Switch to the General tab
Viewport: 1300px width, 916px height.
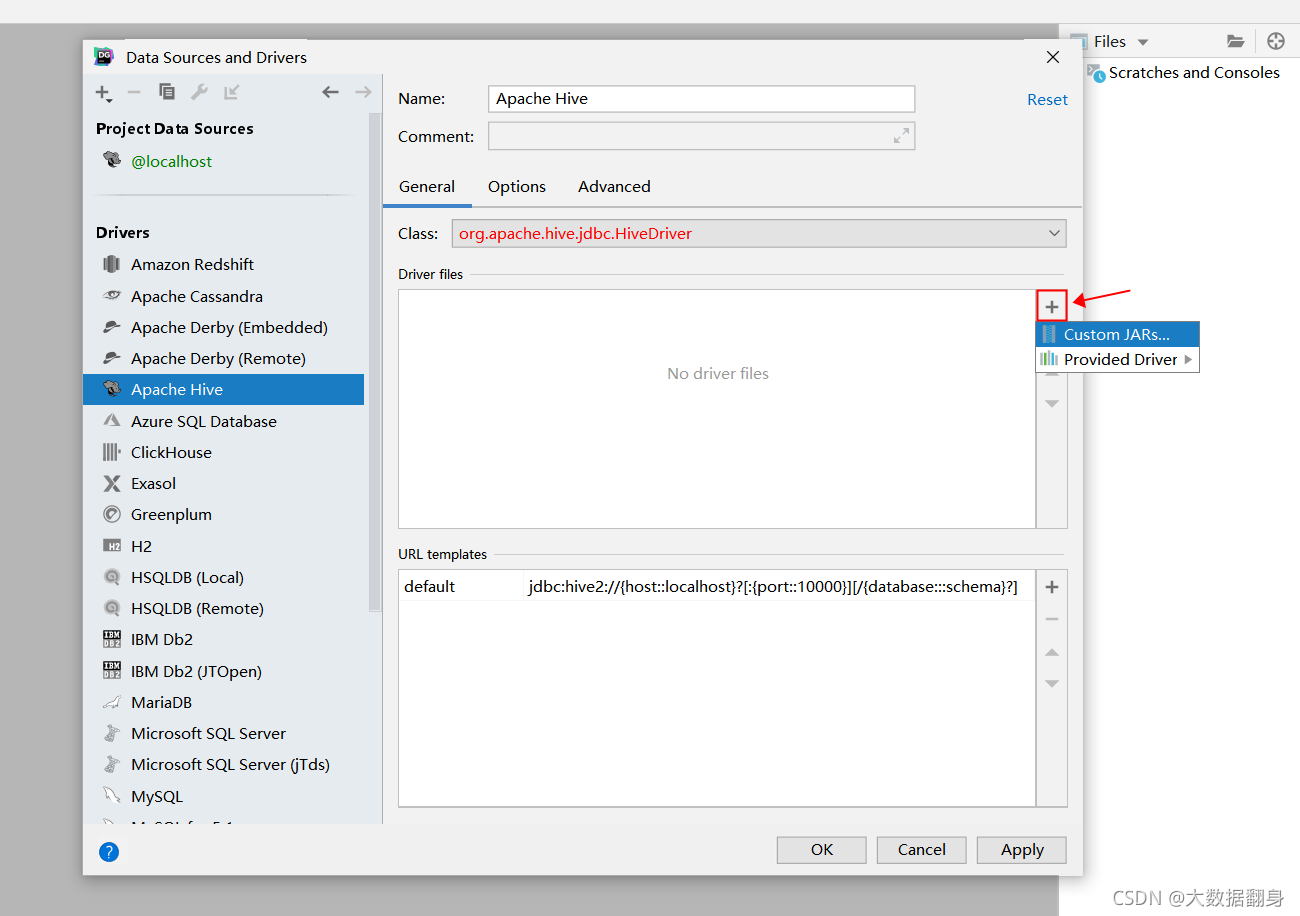point(427,186)
